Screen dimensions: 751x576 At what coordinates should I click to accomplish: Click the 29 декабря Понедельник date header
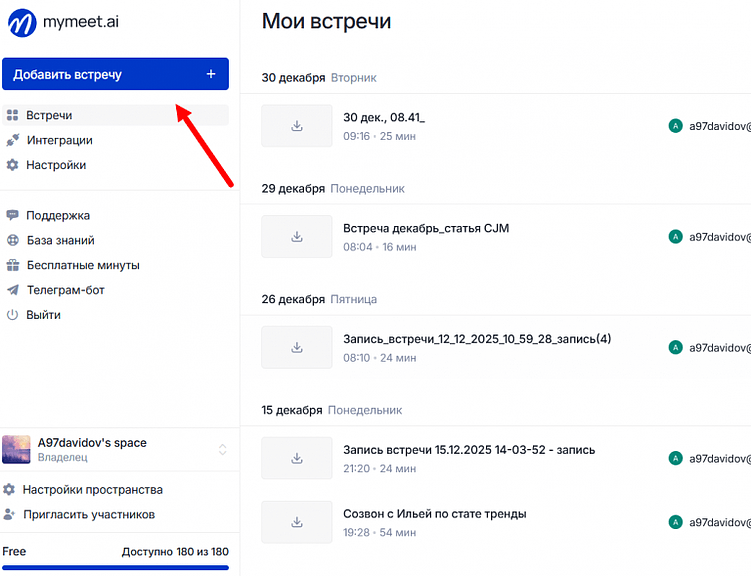point(333,189)
